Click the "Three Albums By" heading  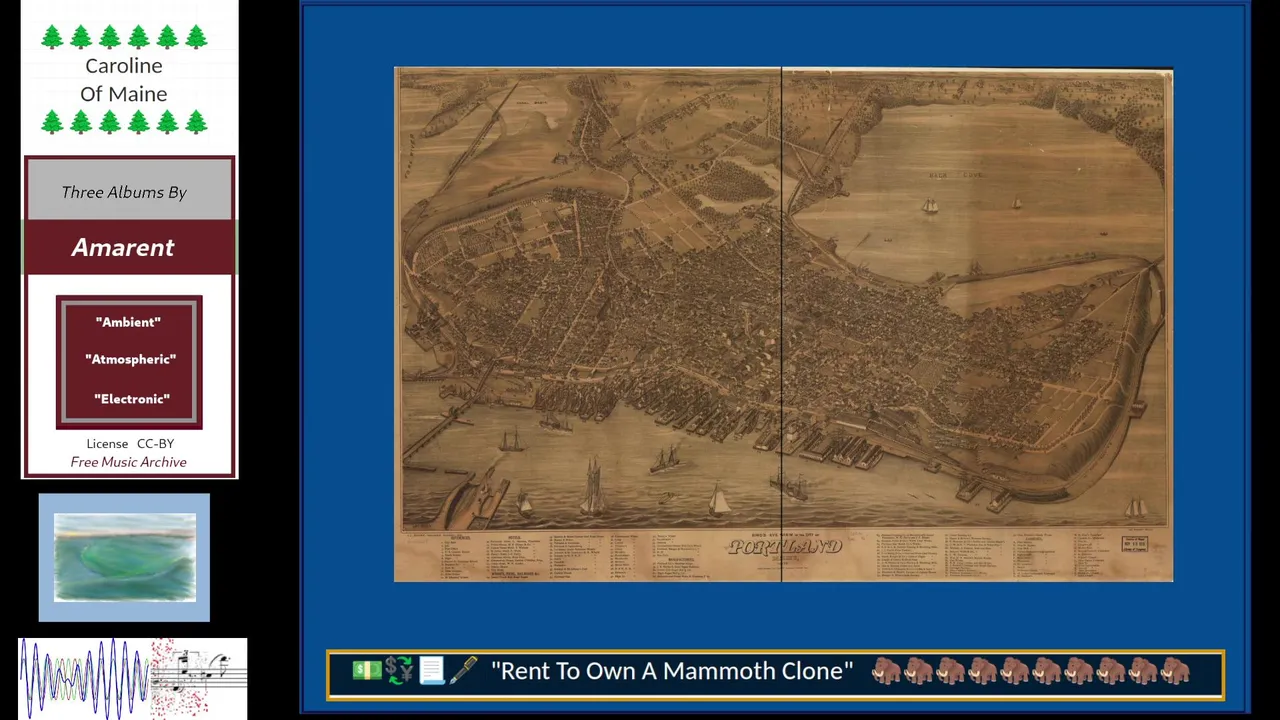pos(124,192)
